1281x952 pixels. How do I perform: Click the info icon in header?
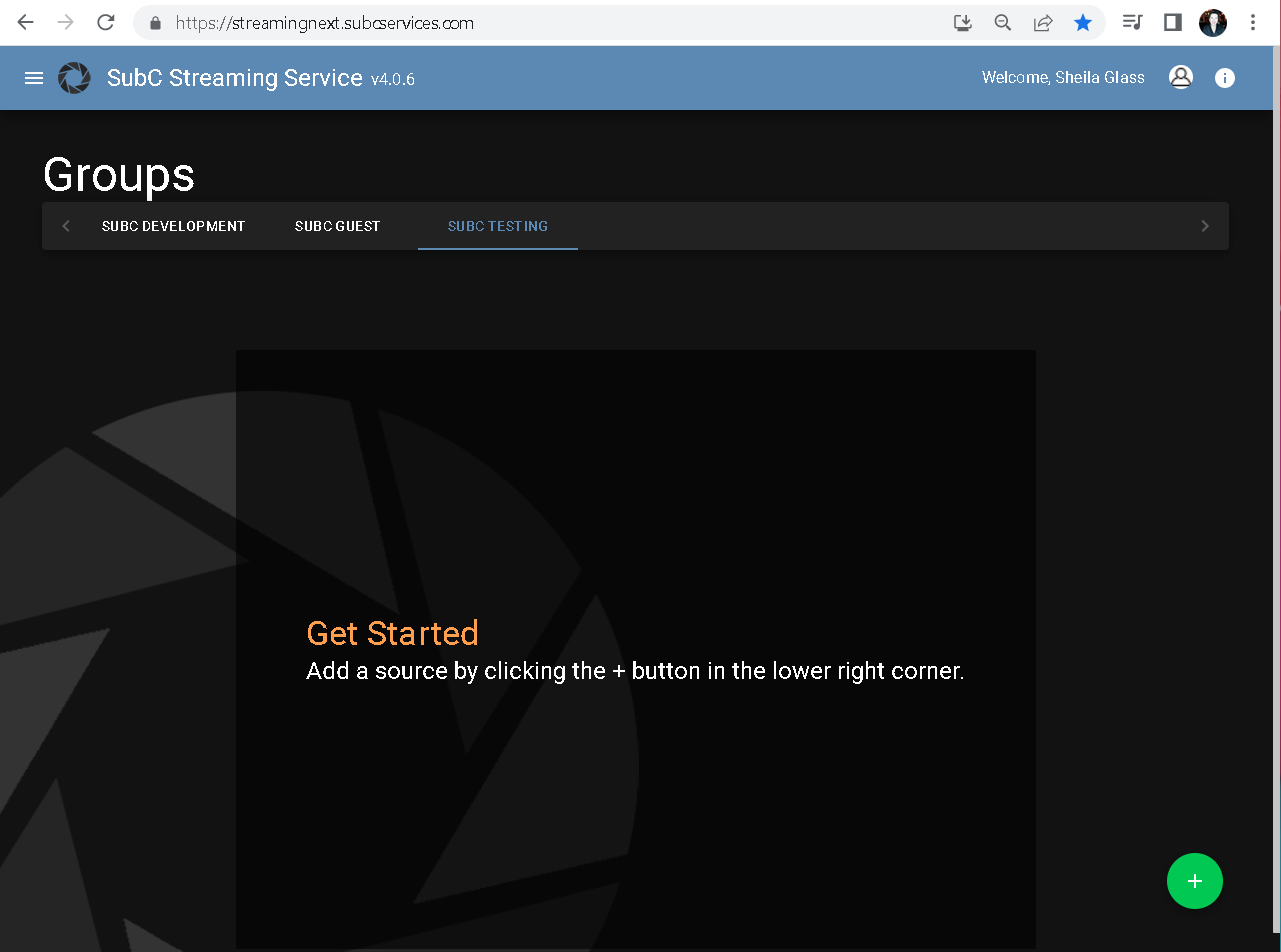(1225, 78)
